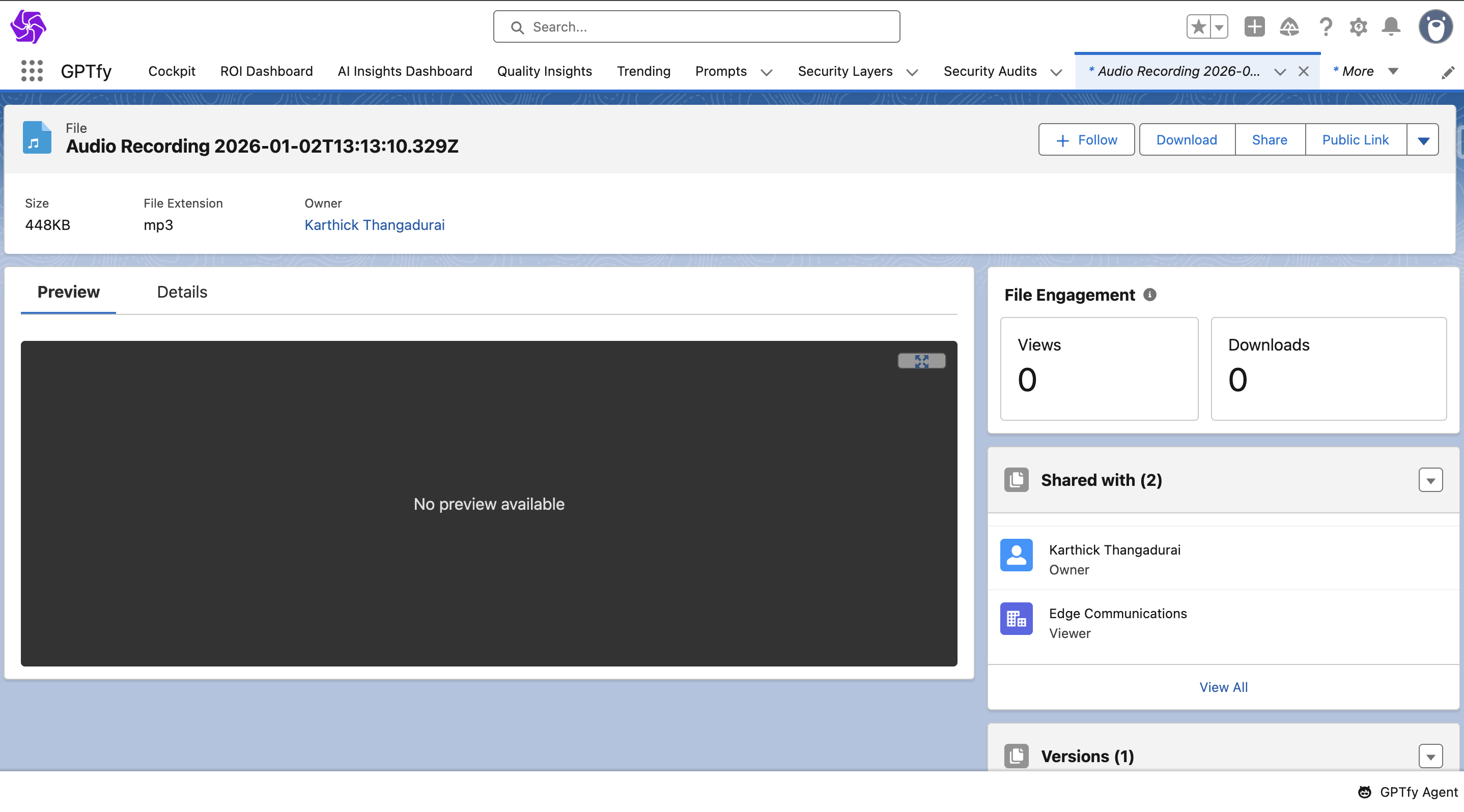The image size is (1464, 812).
Task: Click the Download button
Action: pos(1187,140)
